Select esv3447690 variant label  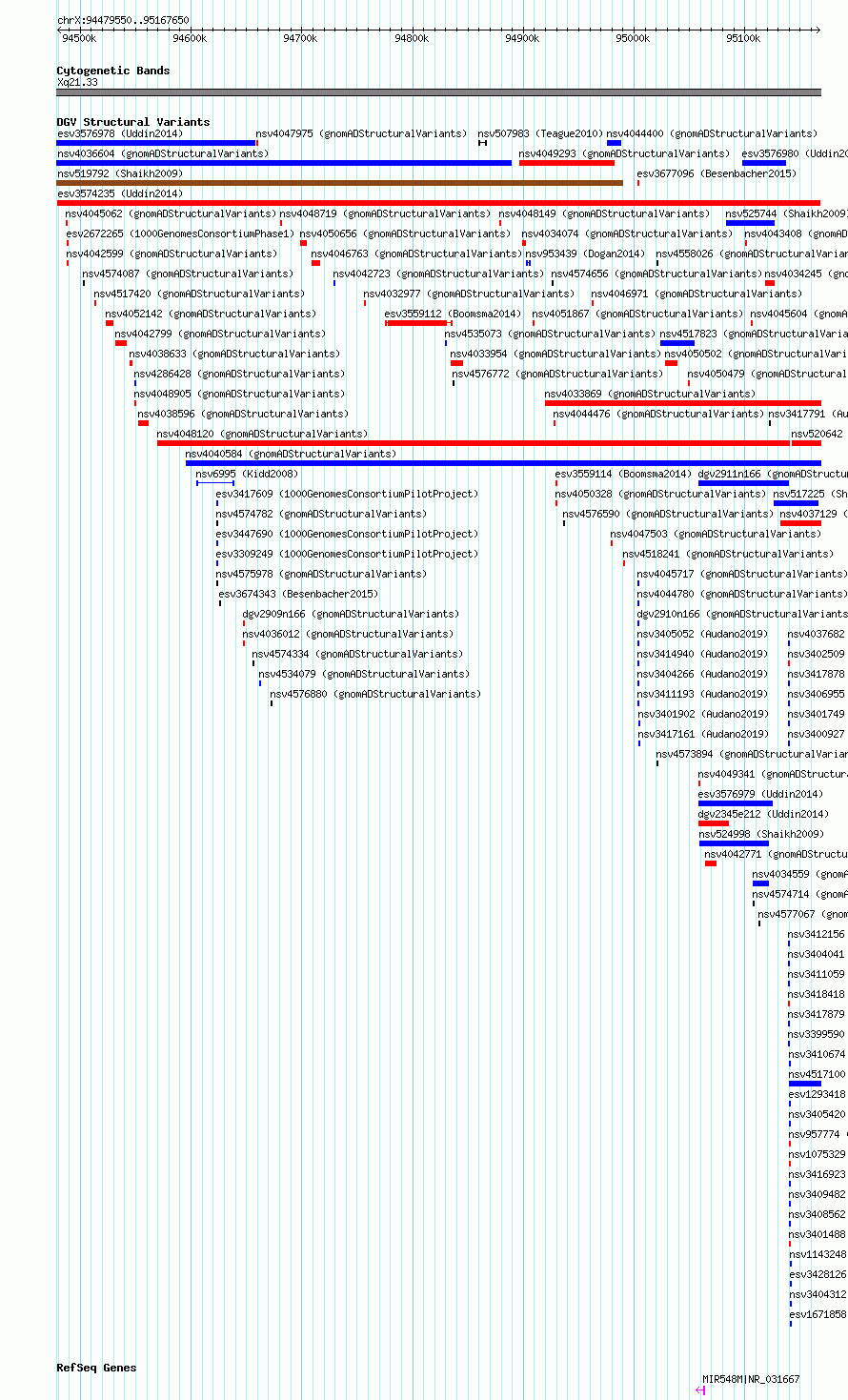pos(347,534)
